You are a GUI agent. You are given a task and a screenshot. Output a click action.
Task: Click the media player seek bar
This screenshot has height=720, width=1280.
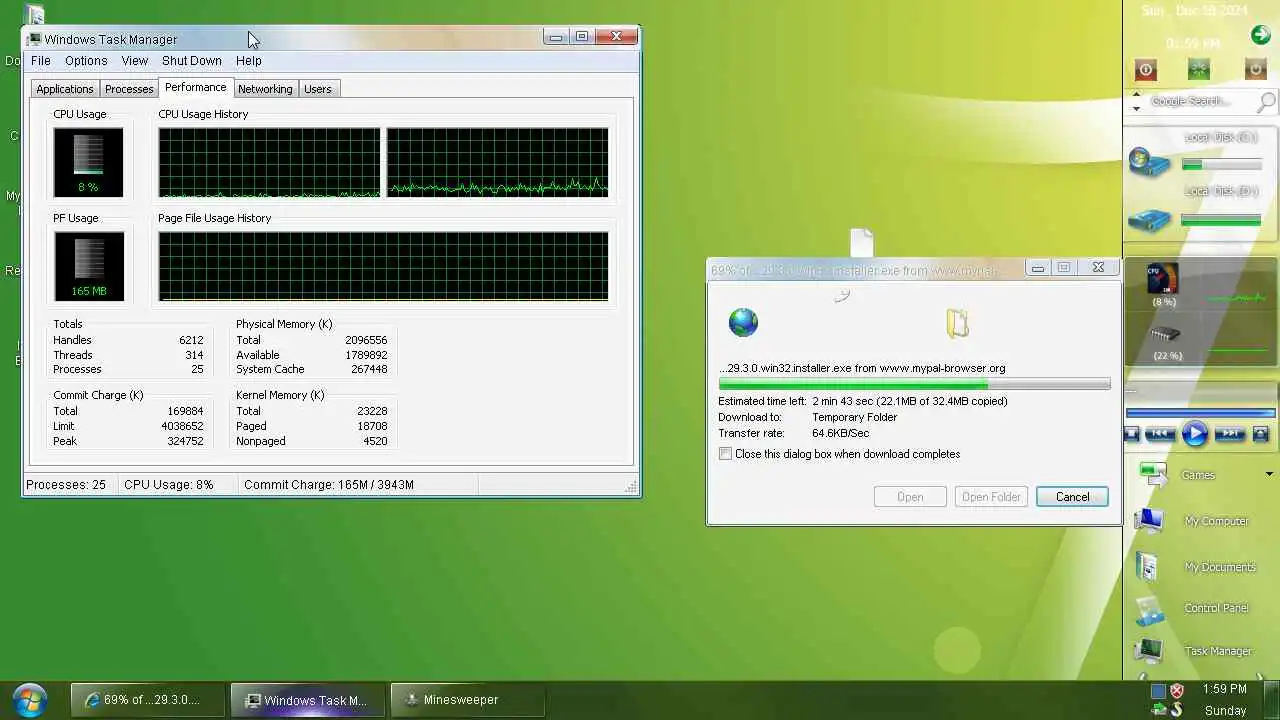(1200, 412)
